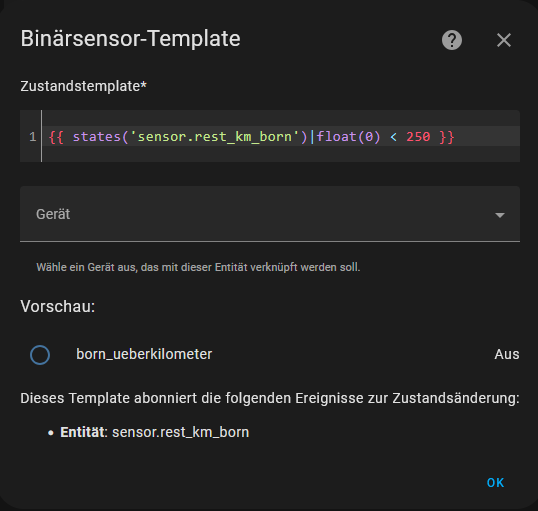This screenshot has width=538, height=511.
Task: Close the Binärsensor-Template dialog
Action: coord(504,40)
